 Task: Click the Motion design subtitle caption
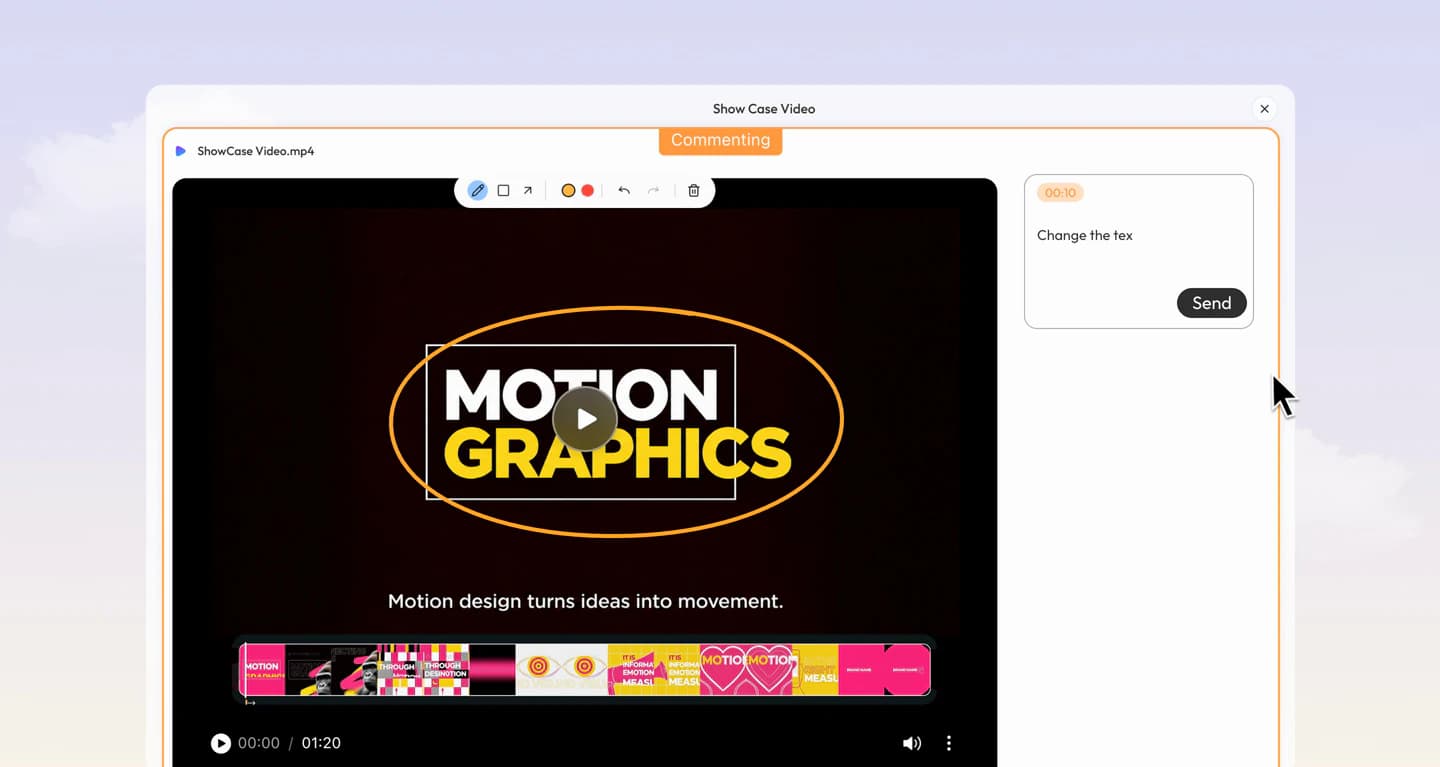point(585,601)
